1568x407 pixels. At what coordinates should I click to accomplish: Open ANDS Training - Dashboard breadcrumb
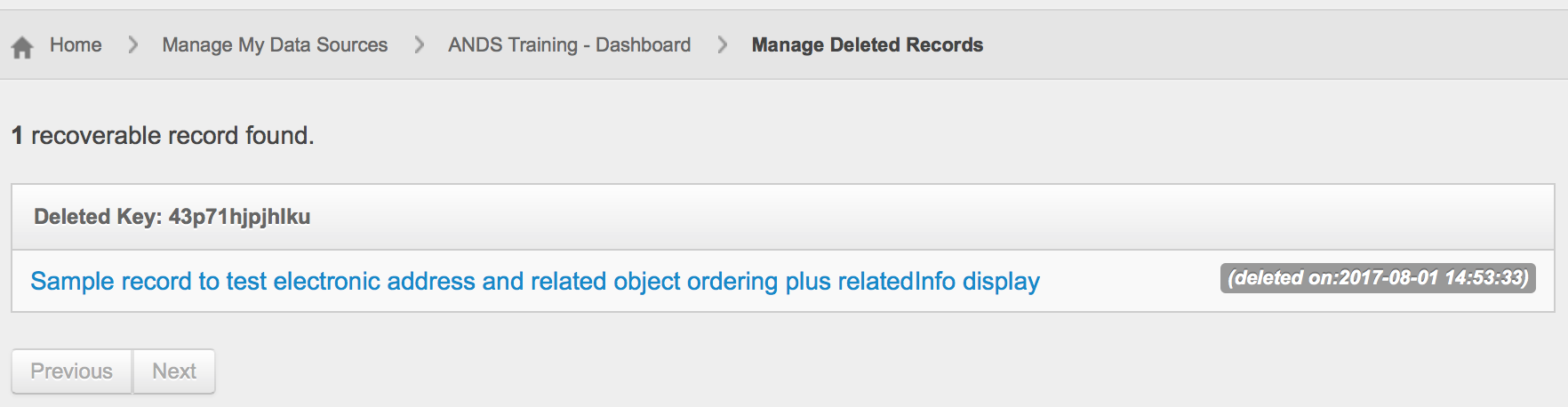coord(569,45)
